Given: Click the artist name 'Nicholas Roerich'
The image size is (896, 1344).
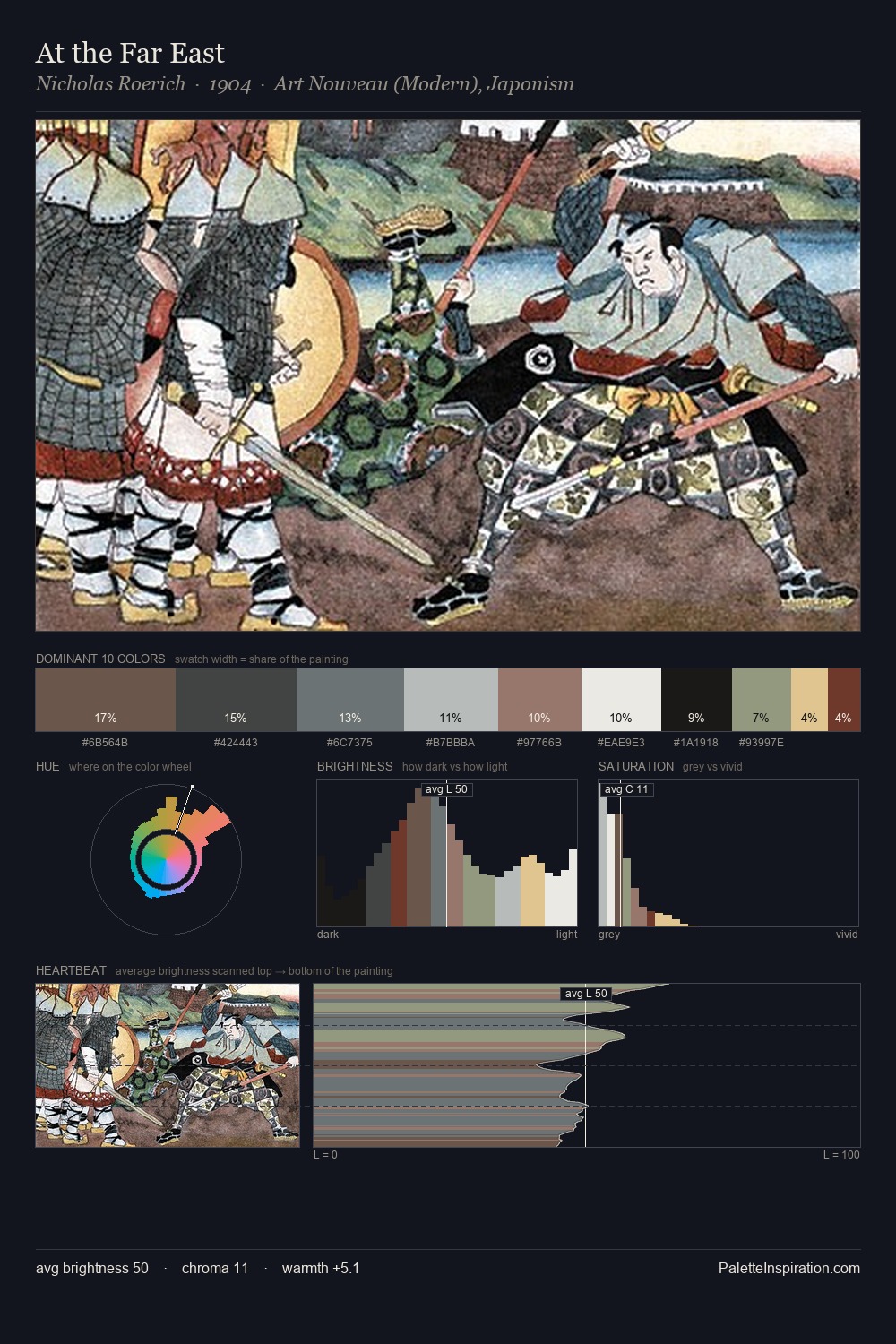Looking at the screenshot, I should click(x=110, y=83).
